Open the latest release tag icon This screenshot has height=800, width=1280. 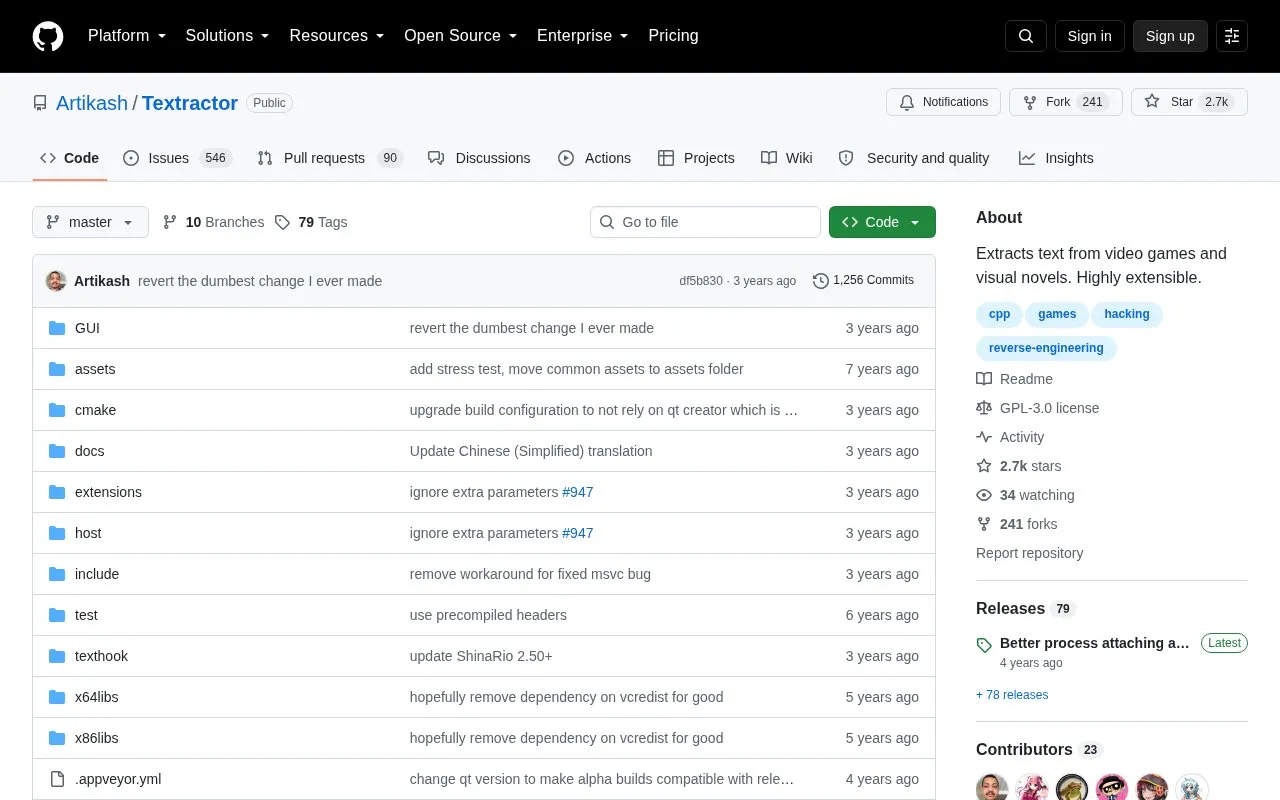pos(984,645)
